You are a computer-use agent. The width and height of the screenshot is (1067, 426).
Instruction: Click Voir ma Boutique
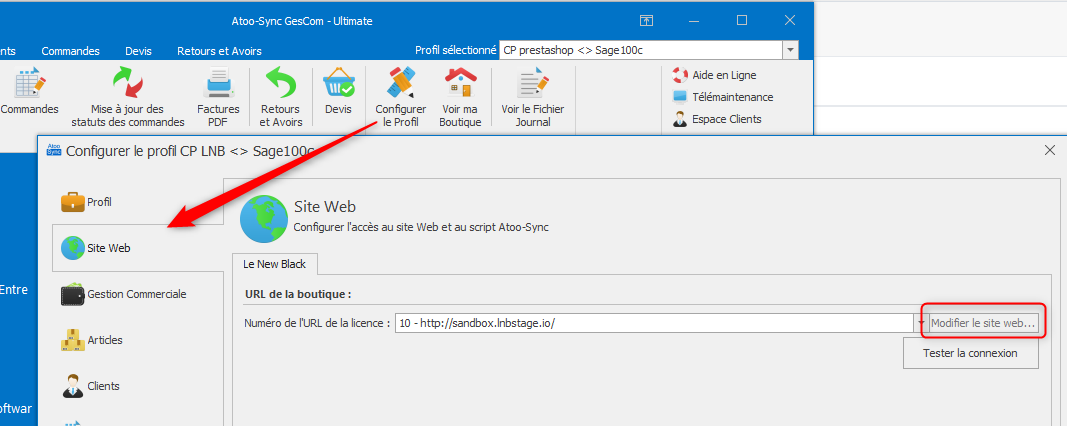460,97
